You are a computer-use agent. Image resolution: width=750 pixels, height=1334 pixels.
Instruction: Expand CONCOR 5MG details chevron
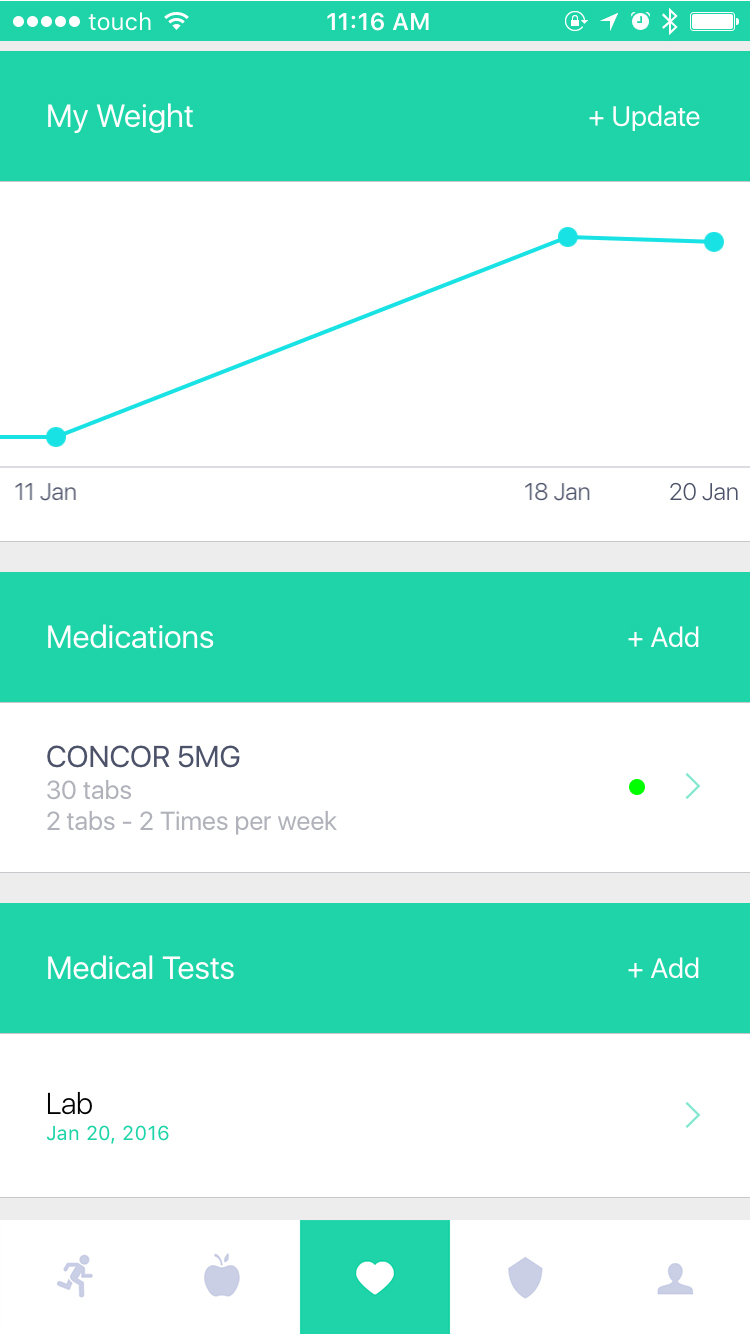(692, 787)
